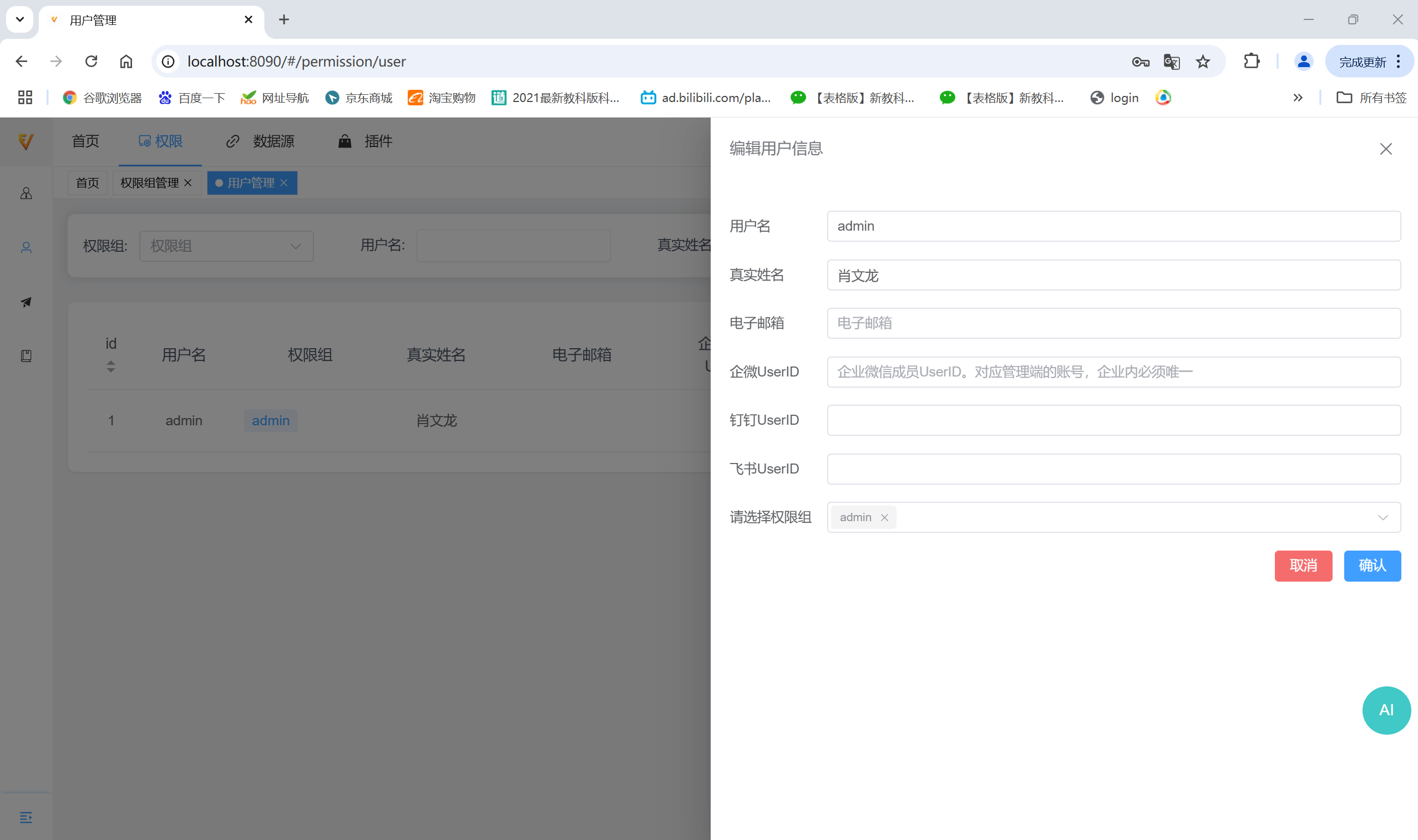The width and height of the screenshot is (1418, 840).
Task: Expand the hidden bookmarks chevron
Action: click(x=1298, y=98)
